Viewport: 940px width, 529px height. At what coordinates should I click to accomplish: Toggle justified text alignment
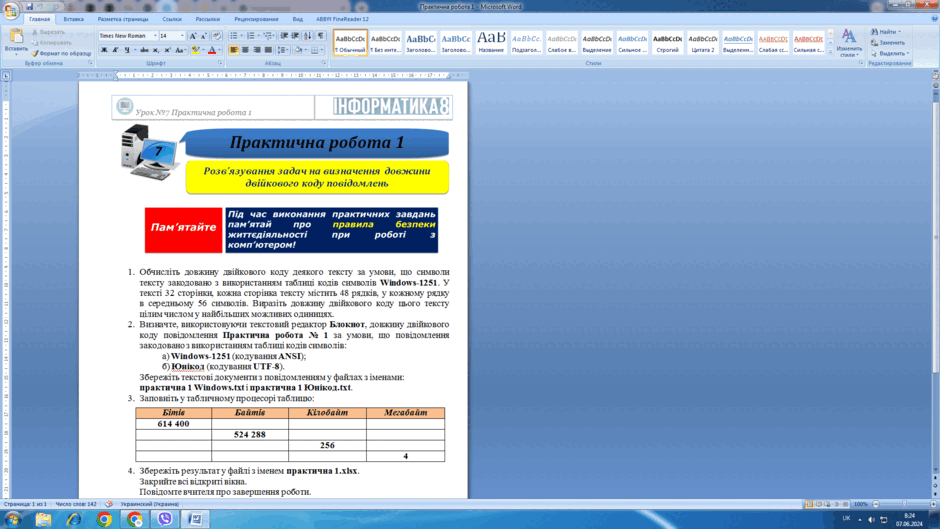pos(268,50)
